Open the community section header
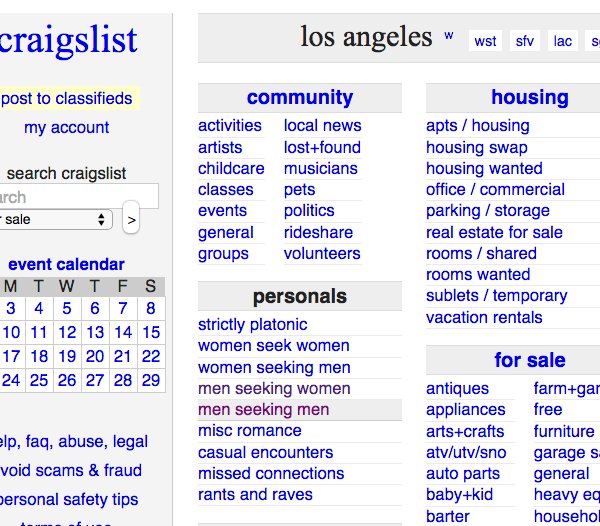 (300, 98)
